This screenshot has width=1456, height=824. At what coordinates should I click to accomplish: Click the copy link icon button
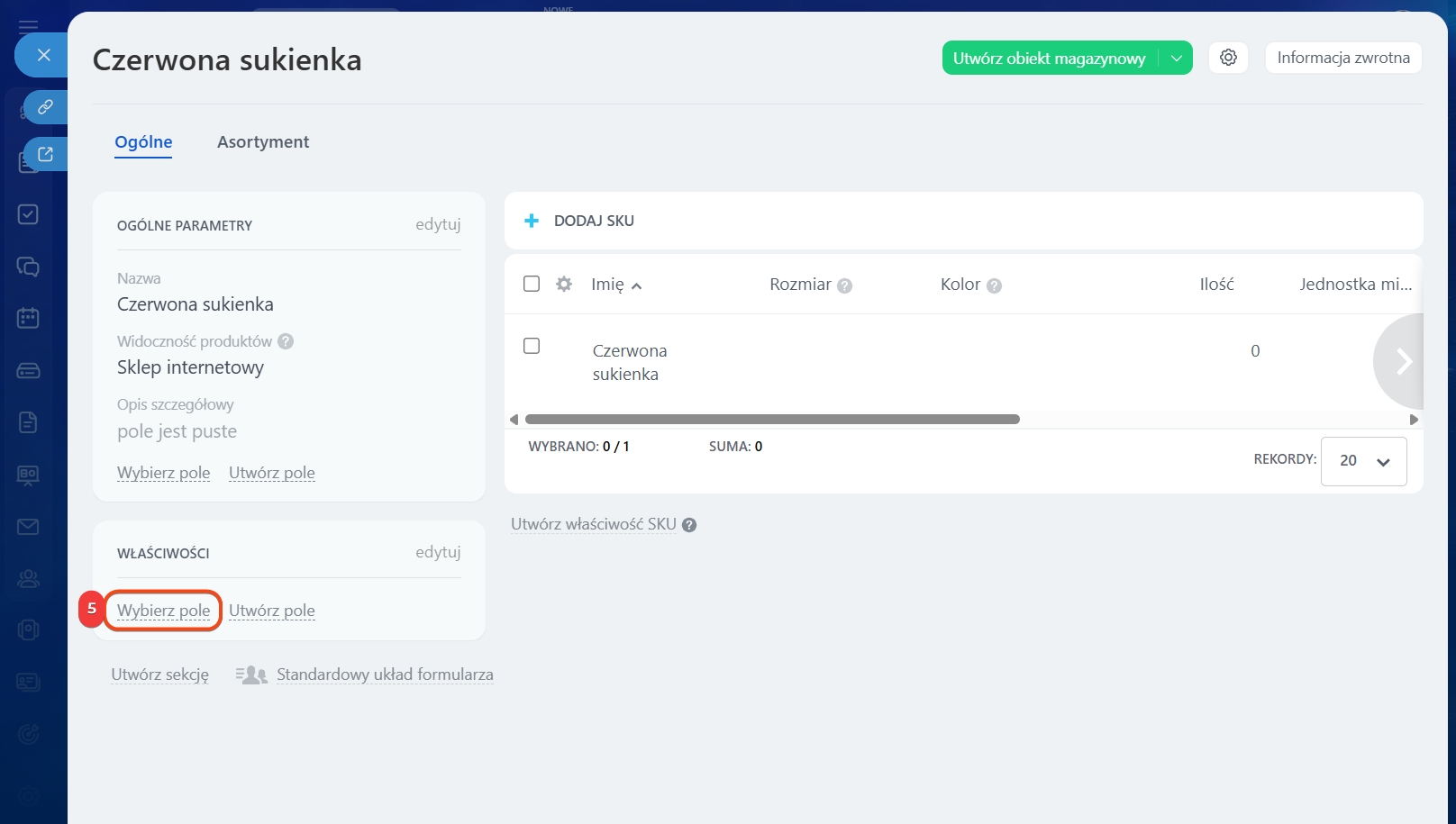click(x=44, y=107)
